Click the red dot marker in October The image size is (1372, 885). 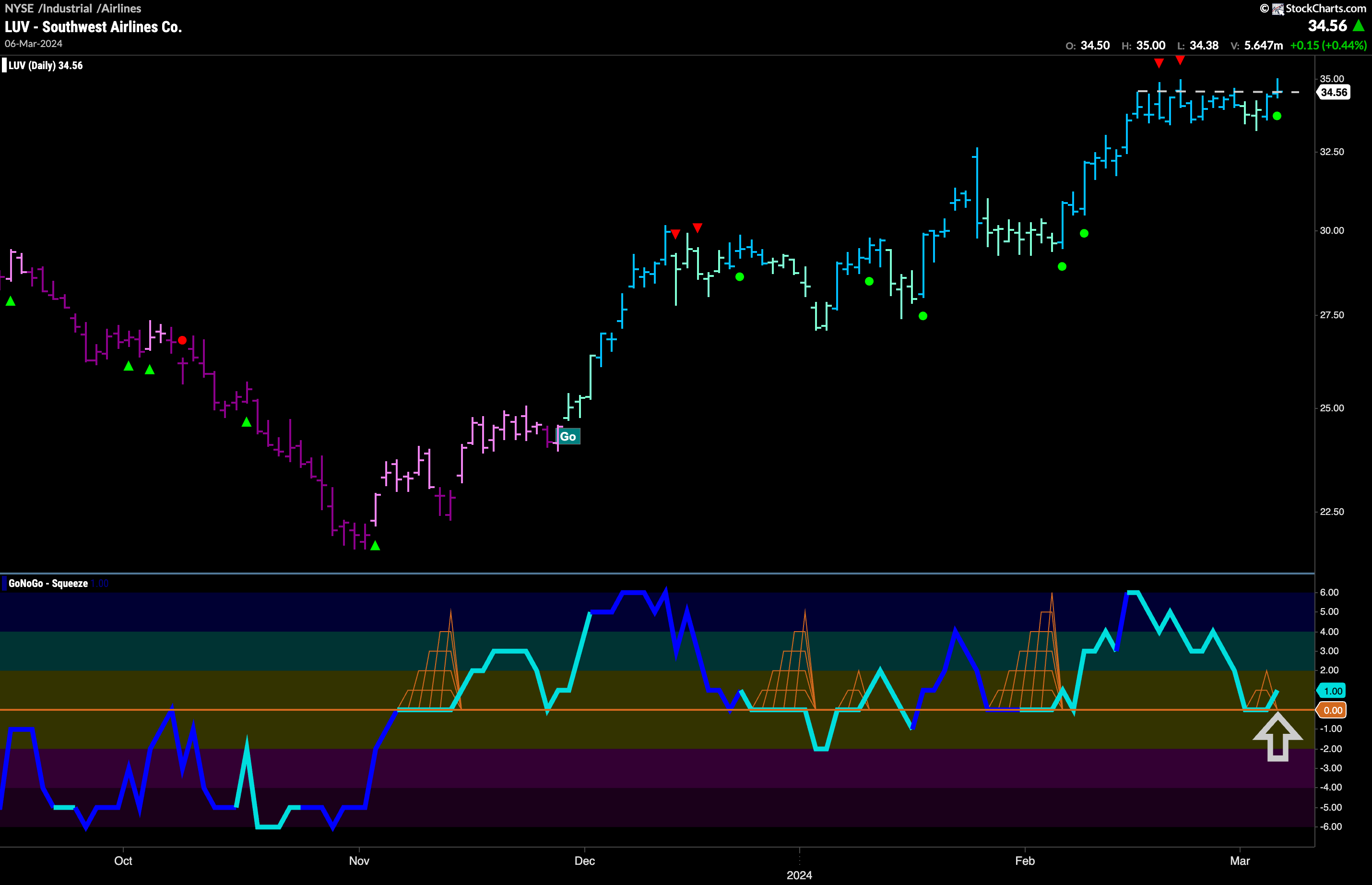(x=182, y=340)
